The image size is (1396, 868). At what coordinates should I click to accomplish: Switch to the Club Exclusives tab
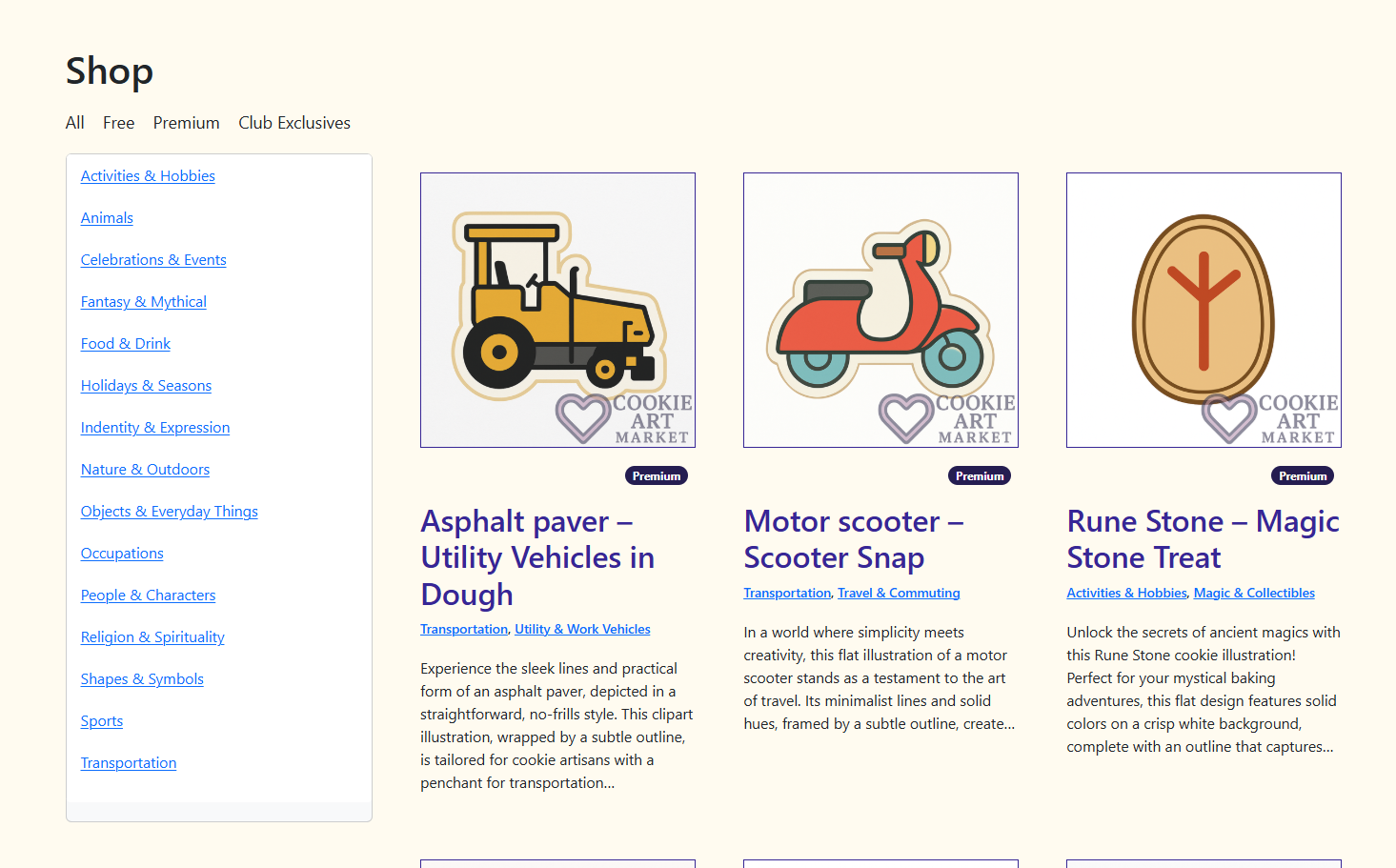pyautogui.click(x=294, y=123)
